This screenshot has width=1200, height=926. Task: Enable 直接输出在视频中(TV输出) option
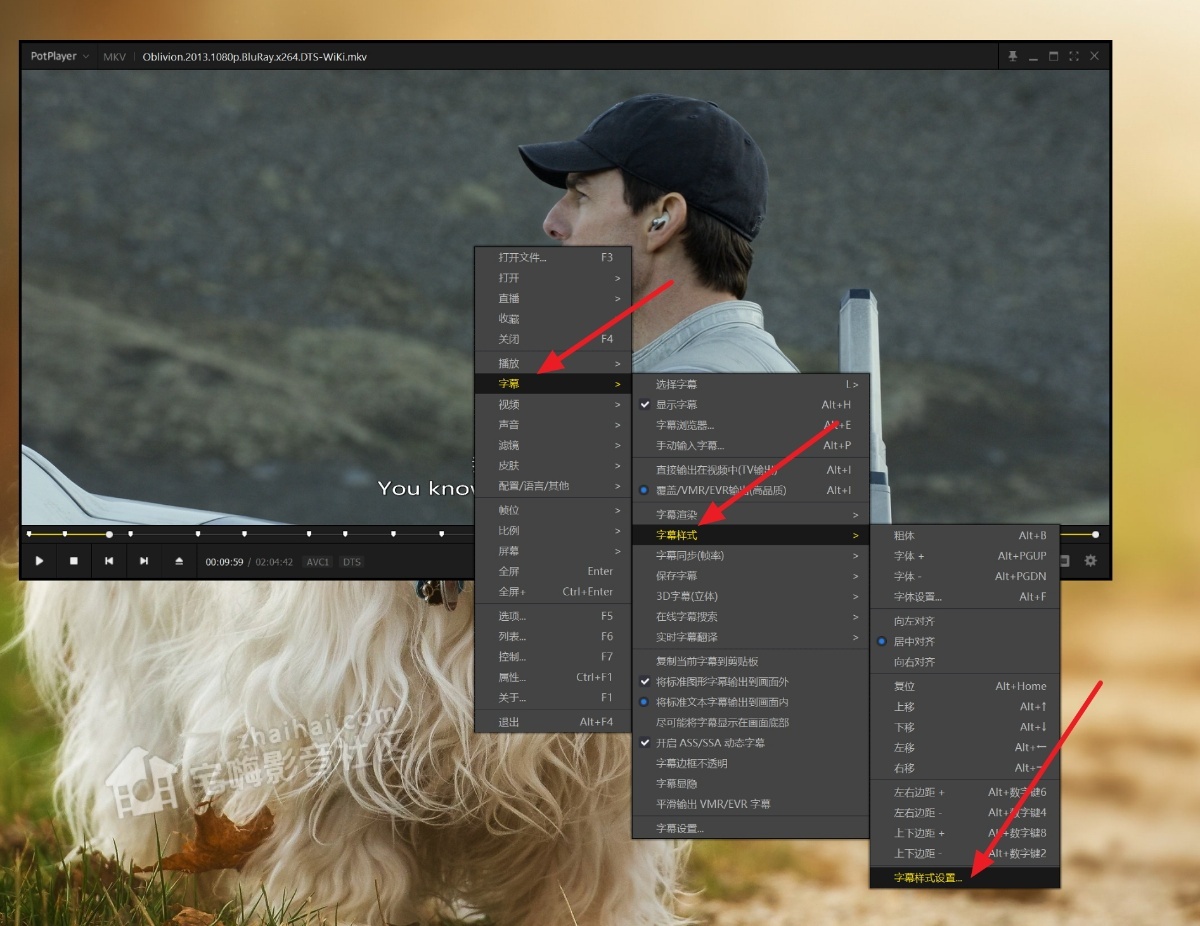coord(751,470)
